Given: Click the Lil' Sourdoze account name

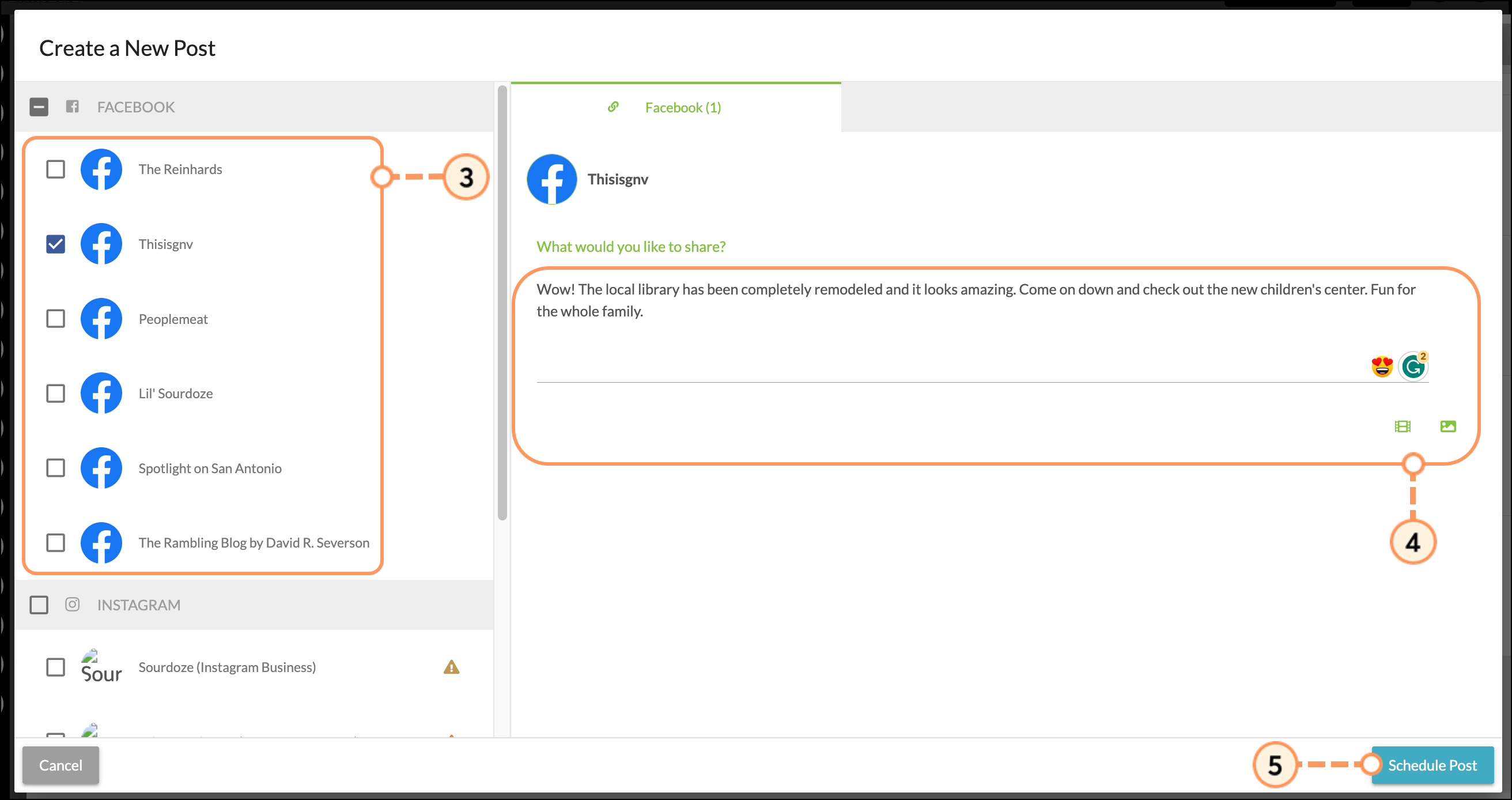Looking at the screenshot, I should (176, 393).
